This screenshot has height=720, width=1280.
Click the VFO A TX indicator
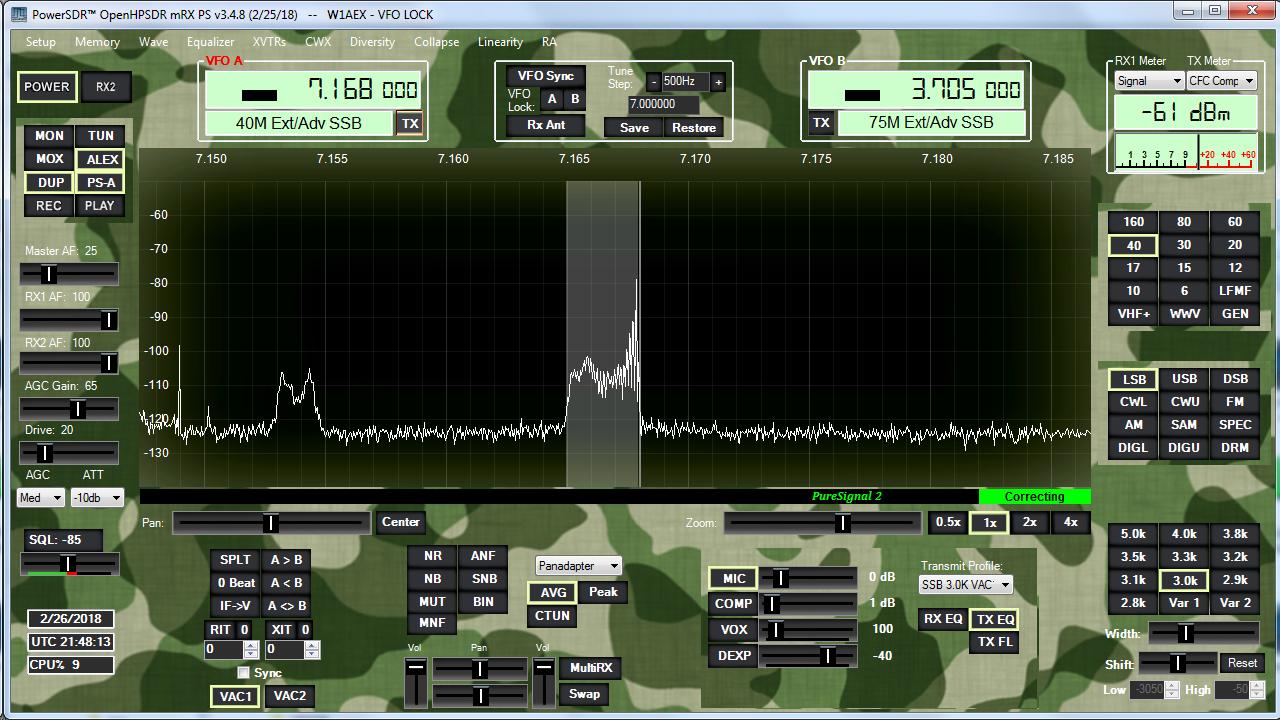click(x=410, y=123)
